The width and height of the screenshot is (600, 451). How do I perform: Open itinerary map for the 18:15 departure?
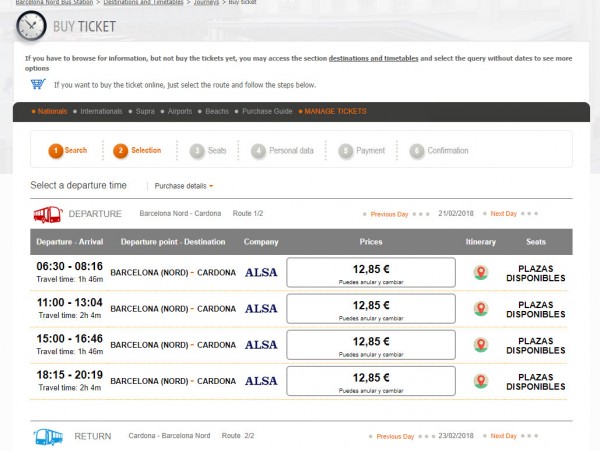pyautogui.click(x=481, y=381)
